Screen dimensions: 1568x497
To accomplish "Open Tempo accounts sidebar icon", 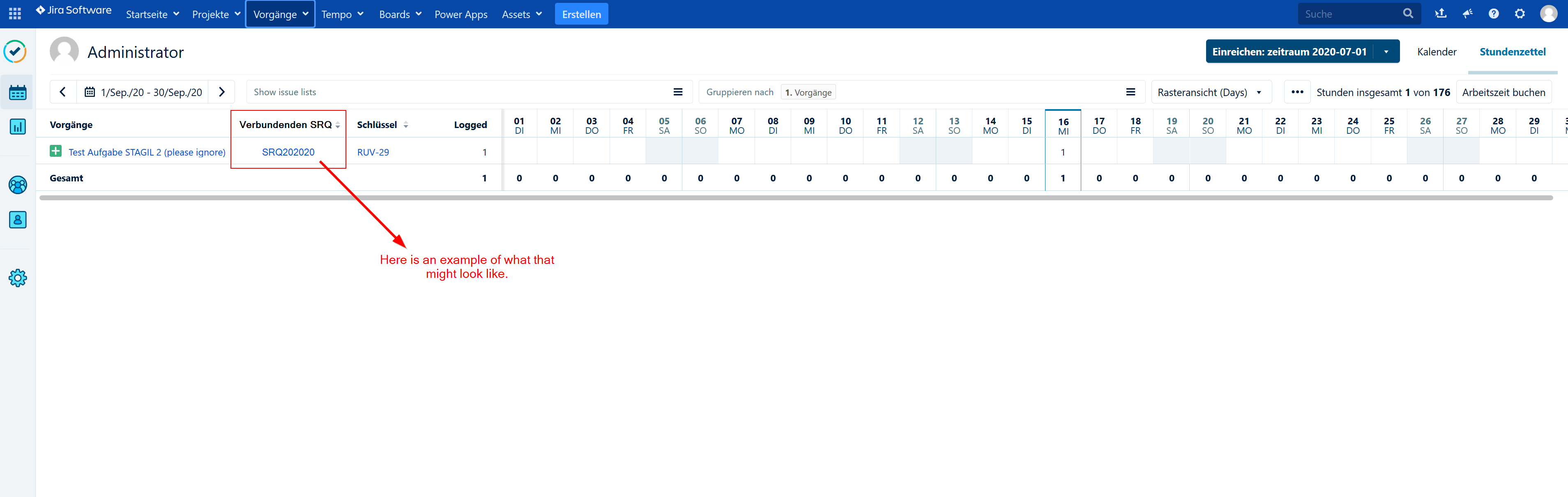I will pyautogui.click(x=18, y=220).
